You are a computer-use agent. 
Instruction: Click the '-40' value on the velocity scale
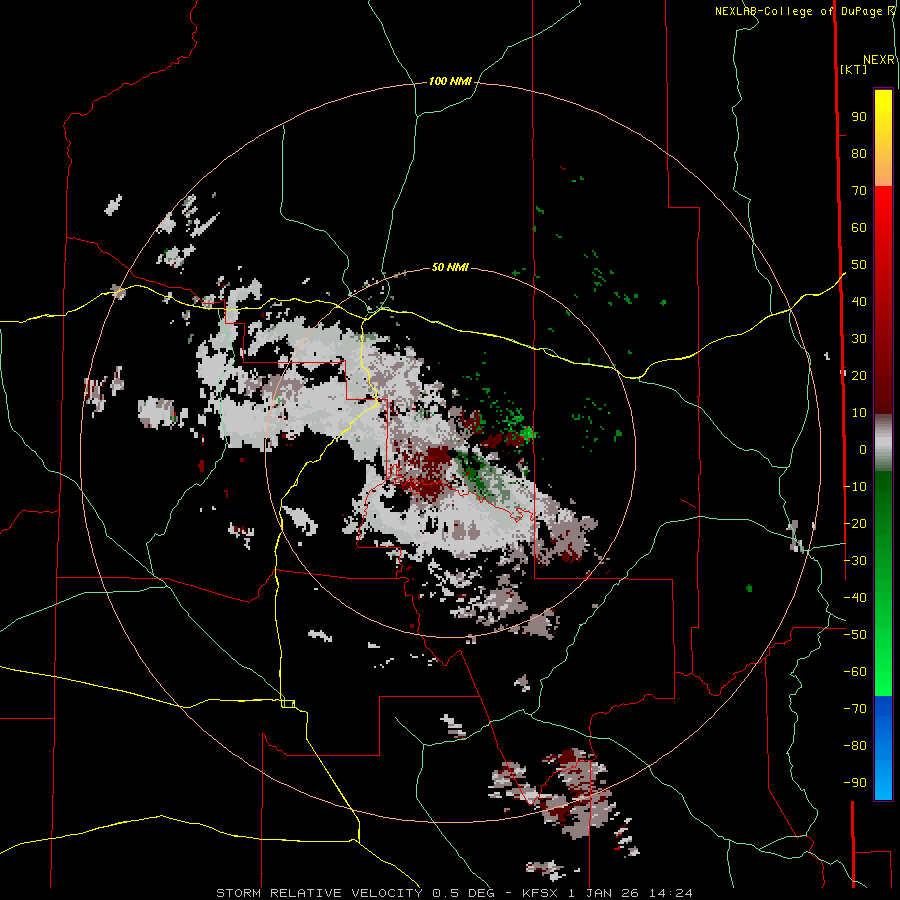coord(855,598)
